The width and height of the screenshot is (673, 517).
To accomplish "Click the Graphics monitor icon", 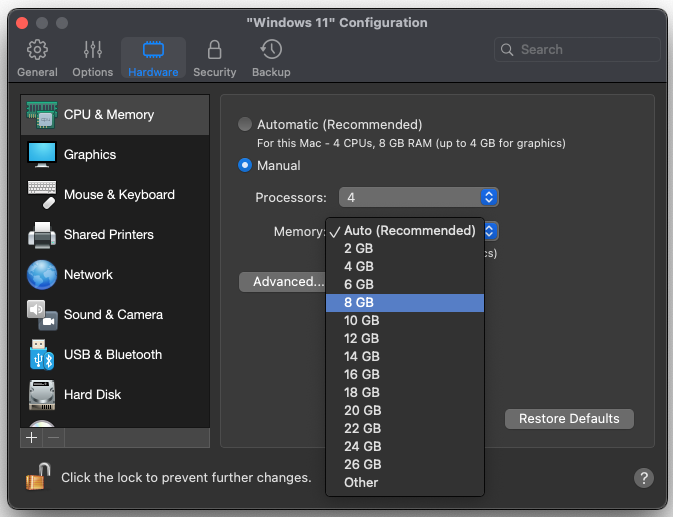I will (42, 154).
